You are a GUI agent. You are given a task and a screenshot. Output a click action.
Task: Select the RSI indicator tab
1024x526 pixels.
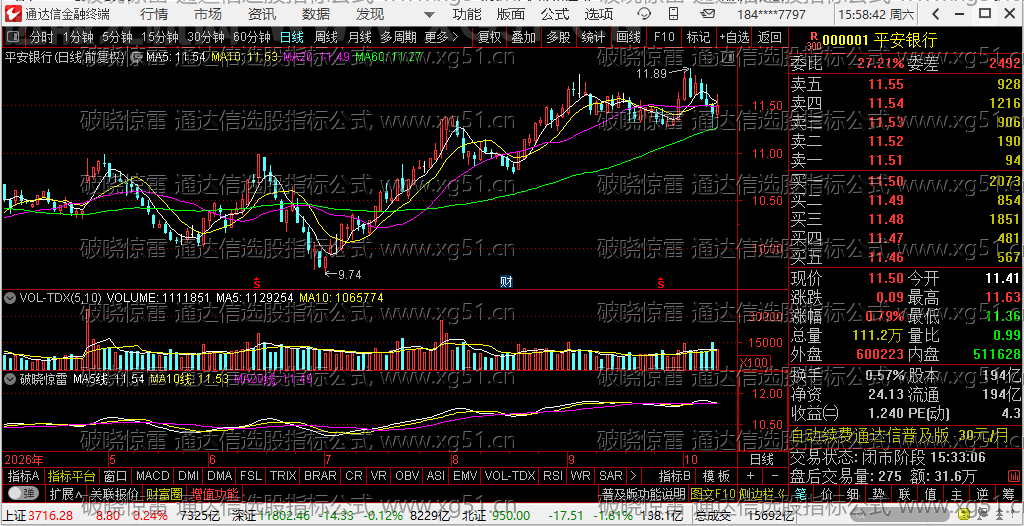coord(552,476)
